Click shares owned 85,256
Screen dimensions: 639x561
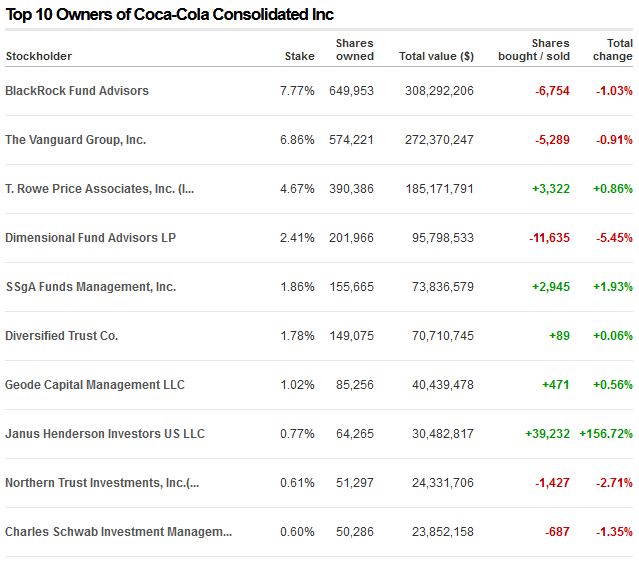355,385
